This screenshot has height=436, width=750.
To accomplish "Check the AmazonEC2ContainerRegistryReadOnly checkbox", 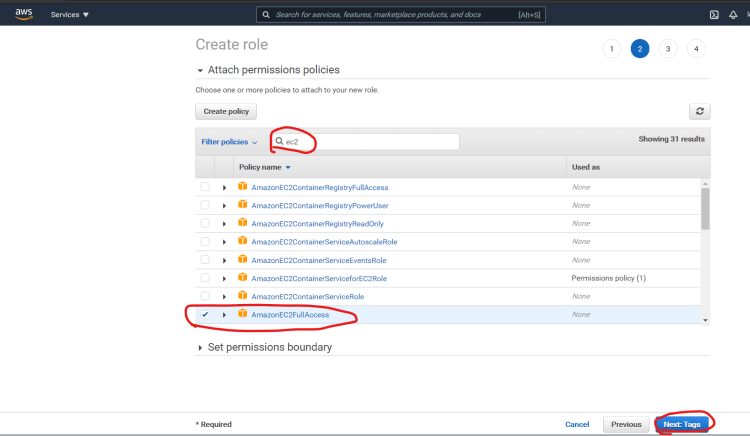I will pos(205,223).
